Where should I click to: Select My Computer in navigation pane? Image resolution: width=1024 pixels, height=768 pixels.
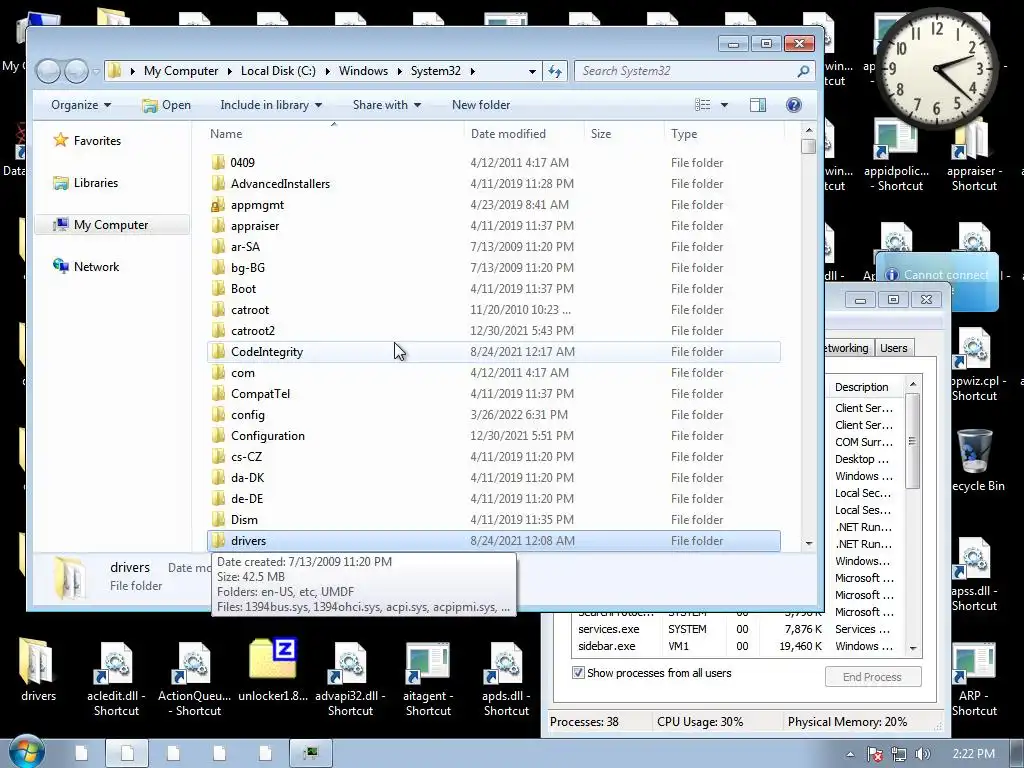click(111, 225)
